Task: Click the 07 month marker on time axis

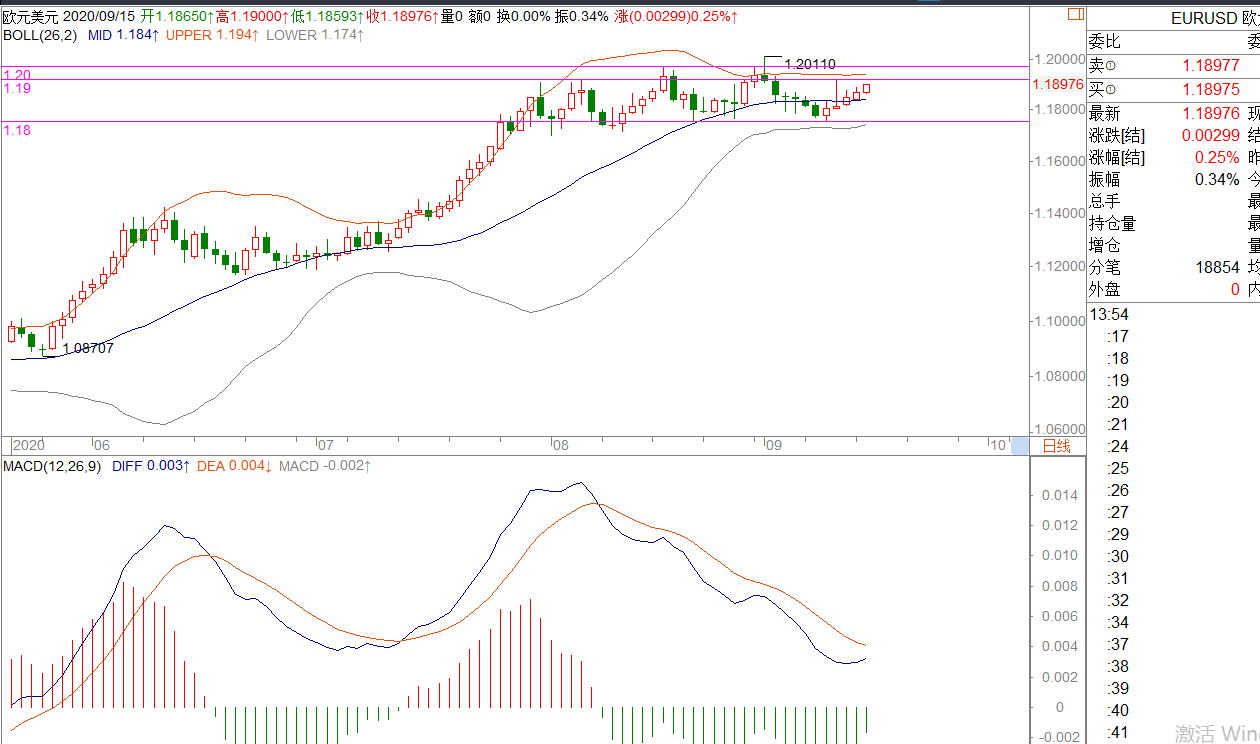Action: tap(324, 445)
